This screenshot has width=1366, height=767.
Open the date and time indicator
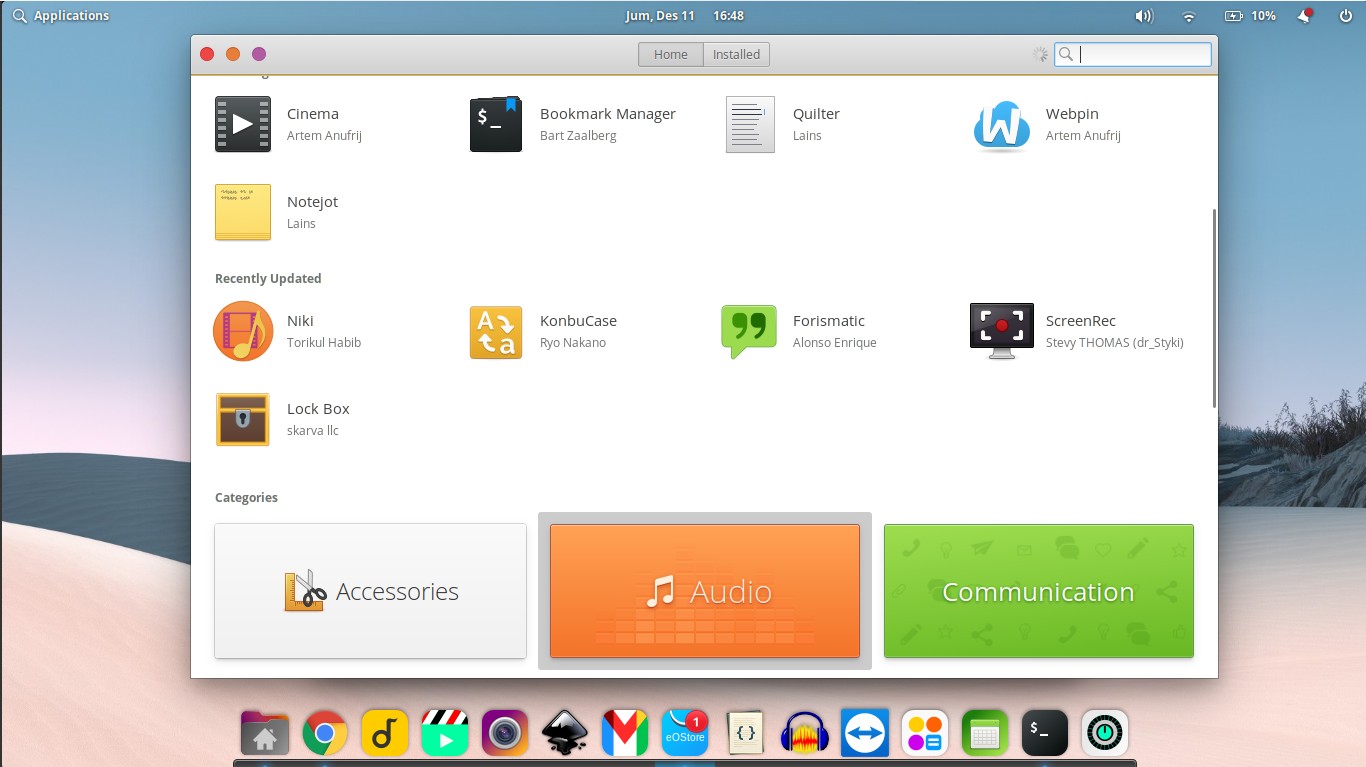[684, 15]
